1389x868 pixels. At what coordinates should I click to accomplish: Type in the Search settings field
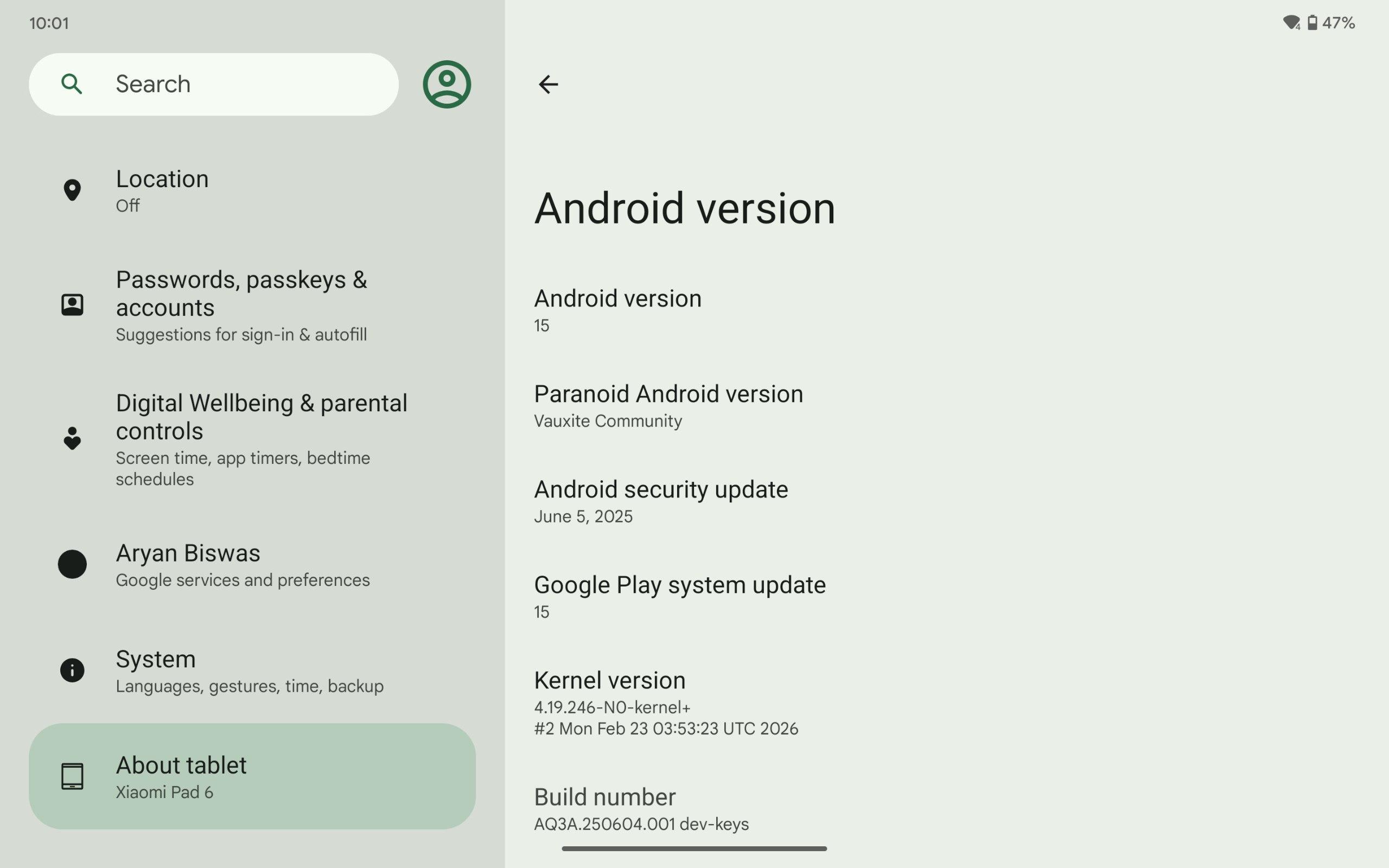click(x=230, y=85)
